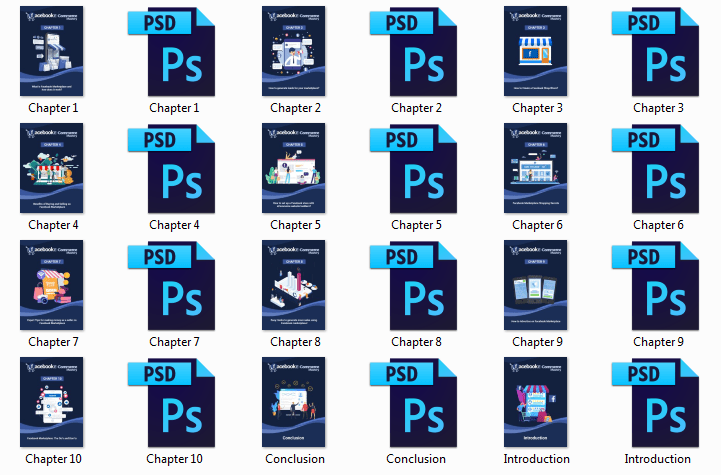This screenshot has height=475, width=721.
Task: Select the Chapter 6 PSD file icon
Action: (658, 168)
